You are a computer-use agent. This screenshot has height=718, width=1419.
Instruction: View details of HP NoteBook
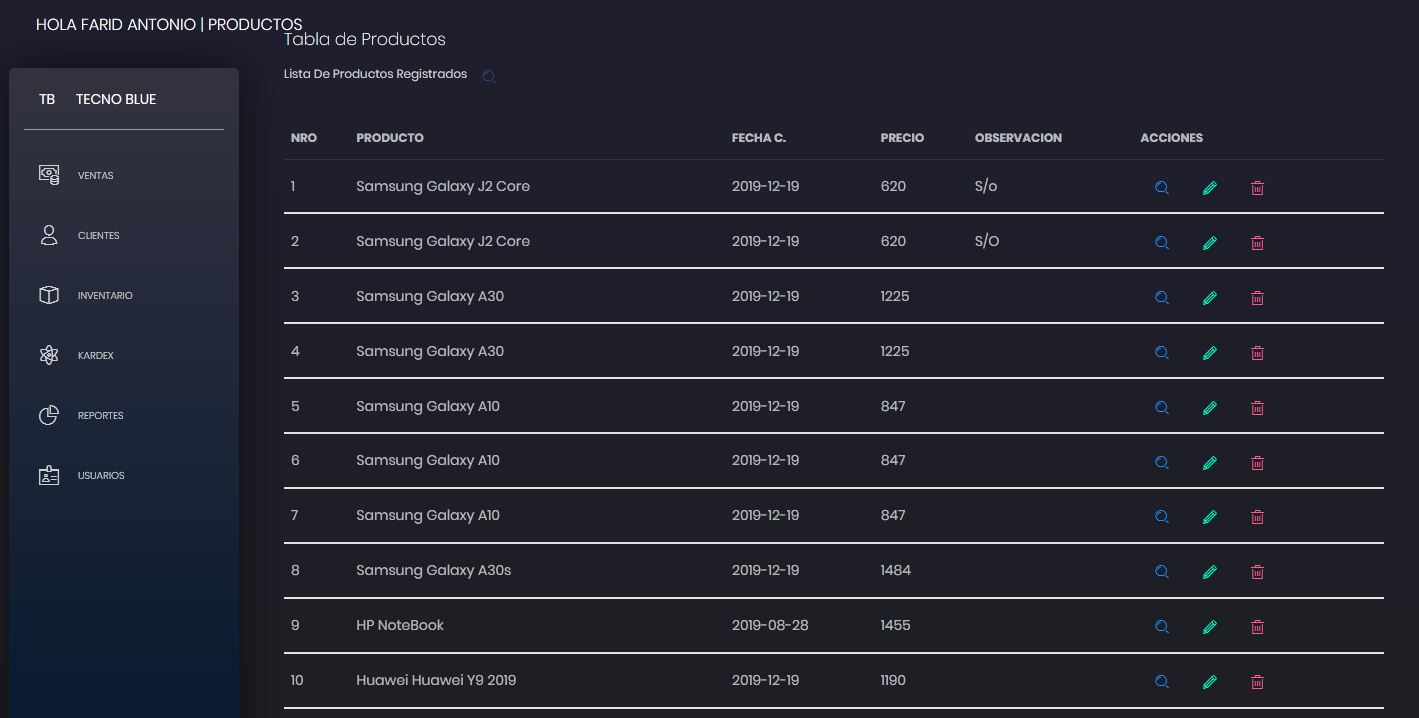(1162, 627)
